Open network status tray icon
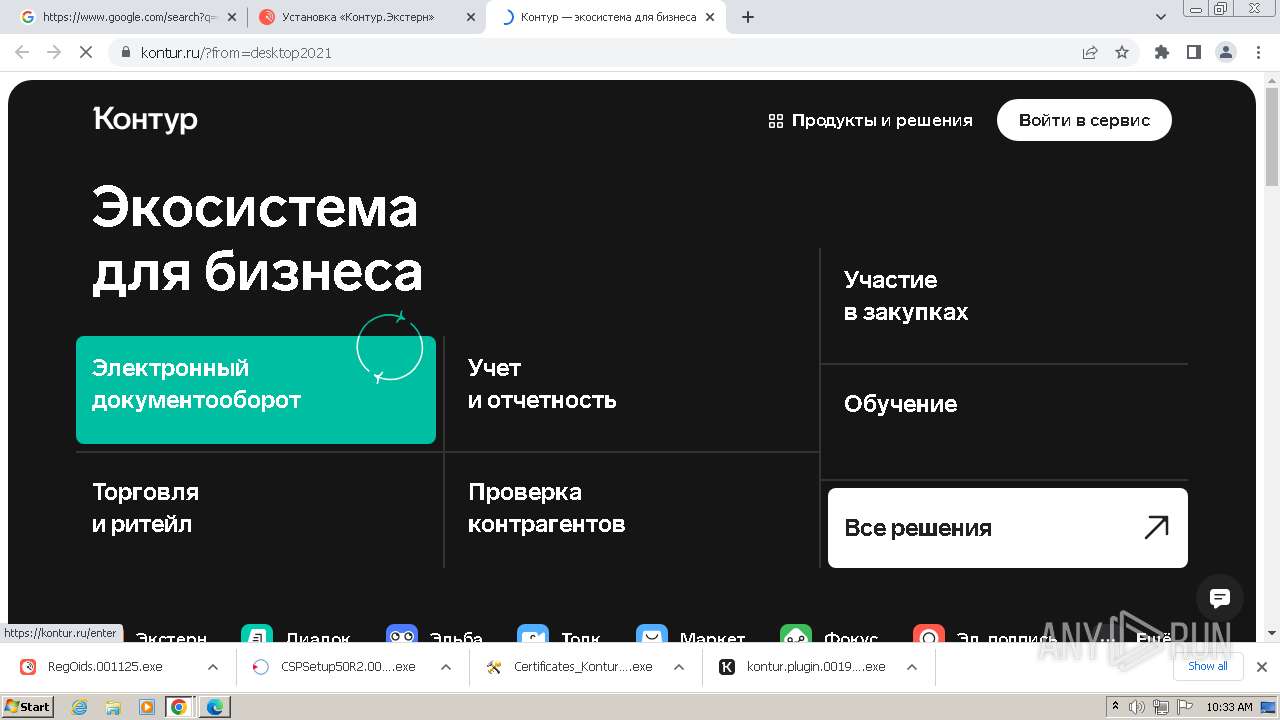The height and width of the screenshot is (720, 1280). coord(1161,707)
